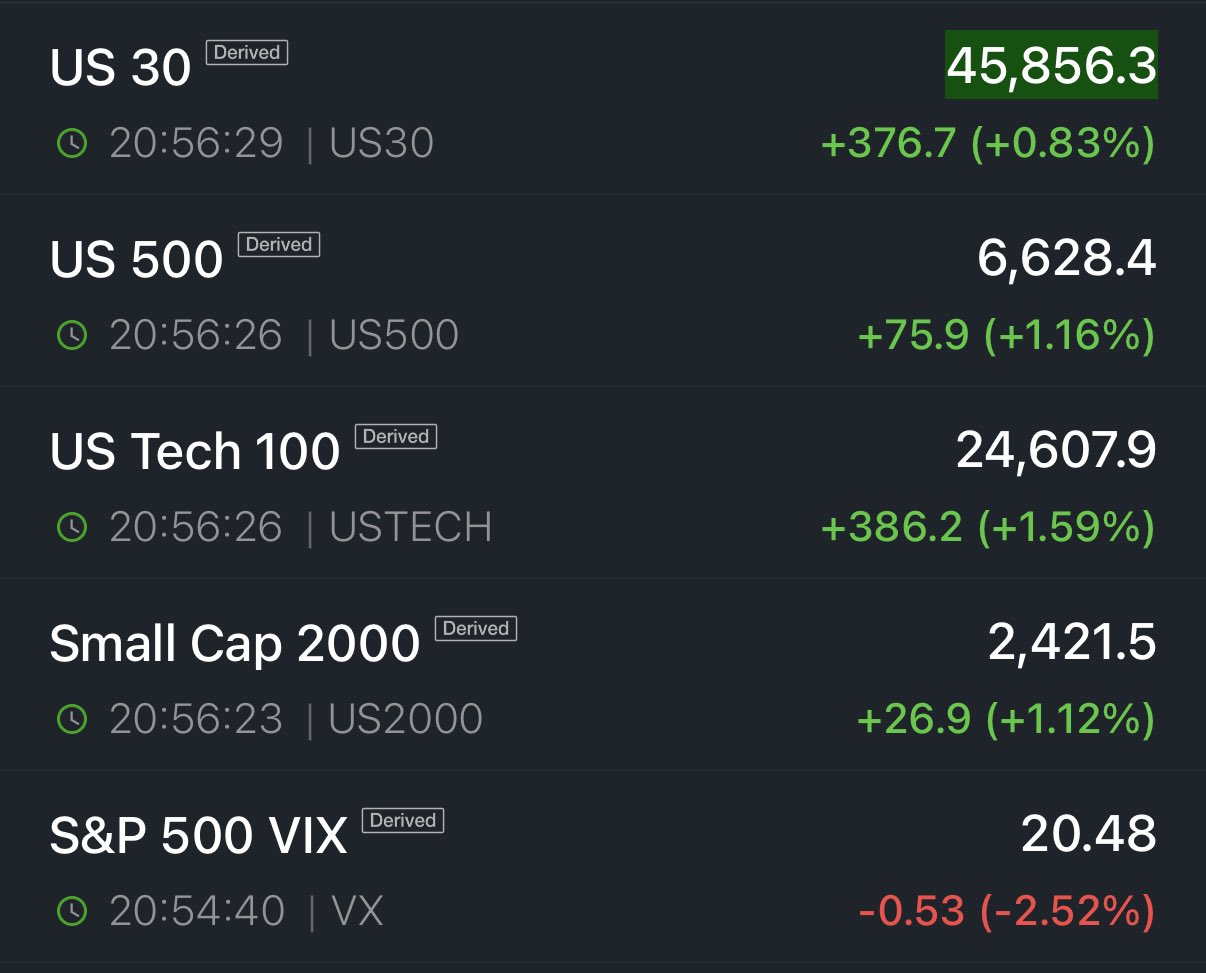The height and width of the screenshot is (973, 1206).
Task: Click the US2000 ticker symbol
Action: point(406,719)
